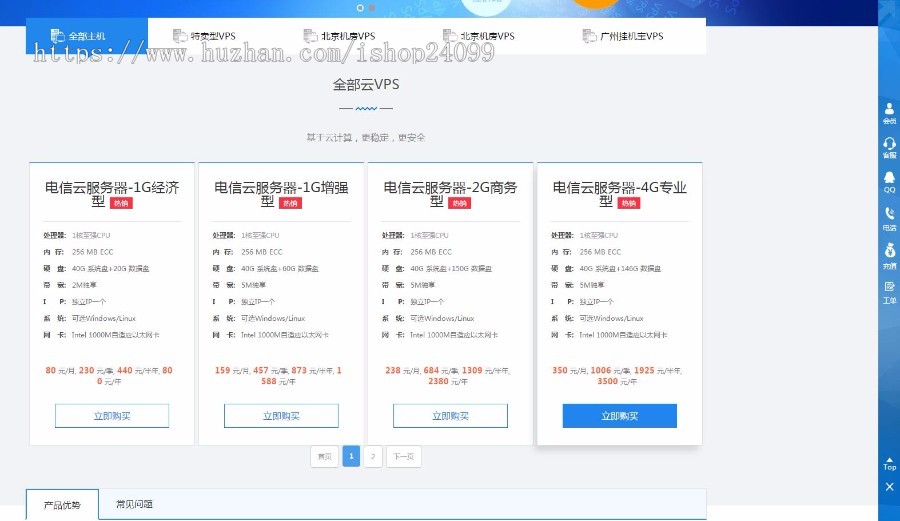Open the 电话 phone contact icon
Viewport: 900px width, 521px height.
coord(889,219)
